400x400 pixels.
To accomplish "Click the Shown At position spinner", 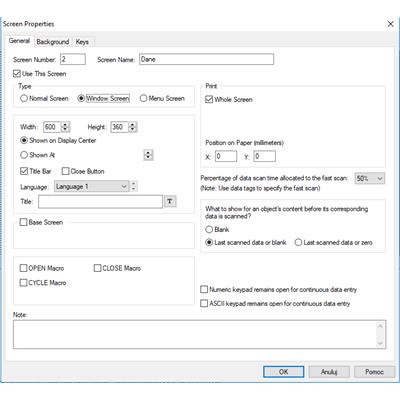I will pos(148,155).
